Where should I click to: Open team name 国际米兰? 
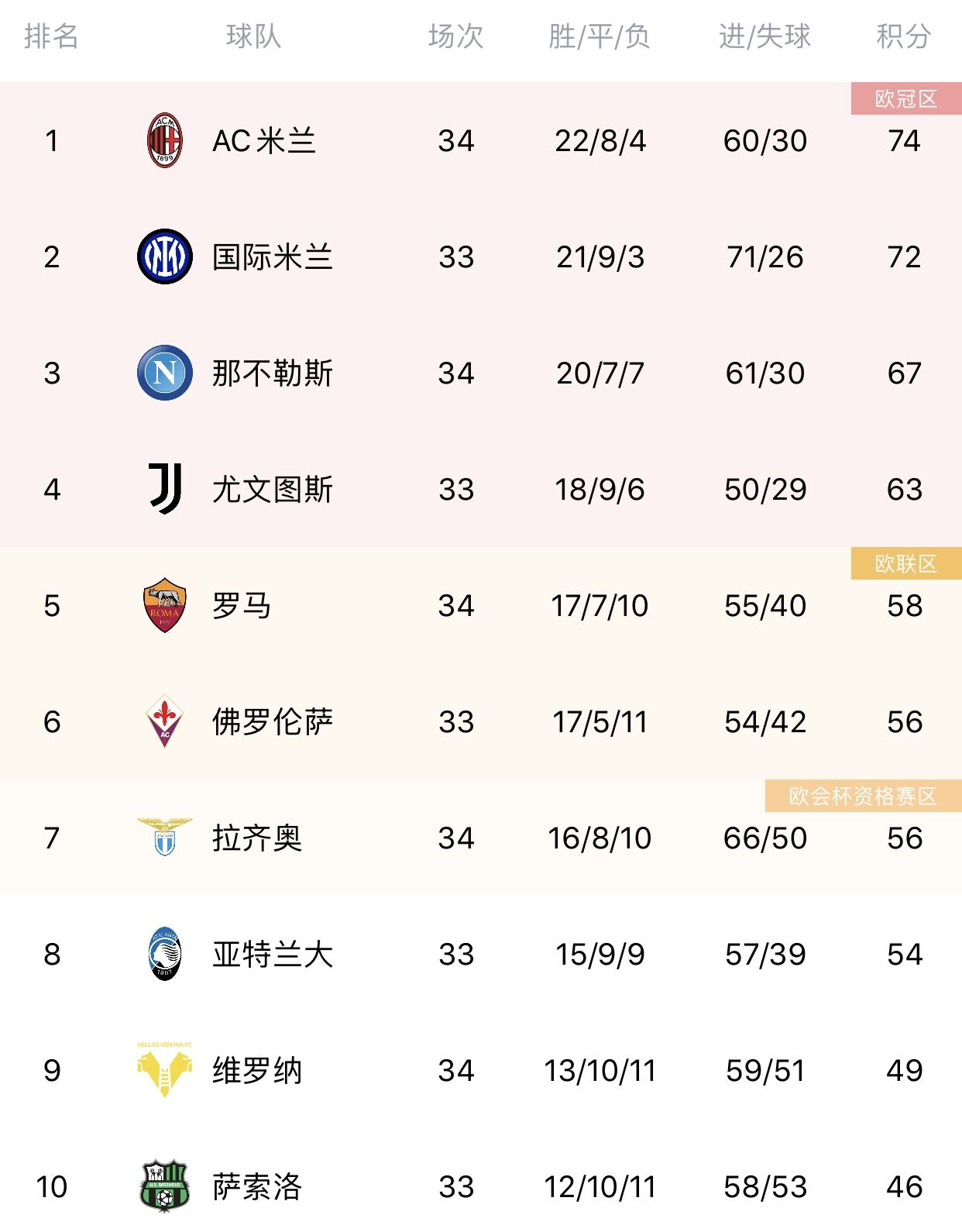coord(273,257)
